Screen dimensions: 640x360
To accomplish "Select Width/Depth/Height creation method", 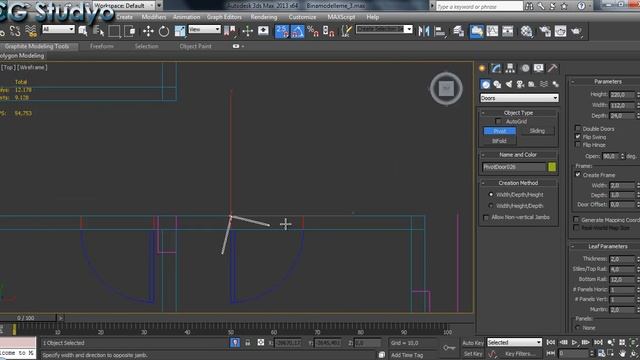I will (x=491, y=195).
